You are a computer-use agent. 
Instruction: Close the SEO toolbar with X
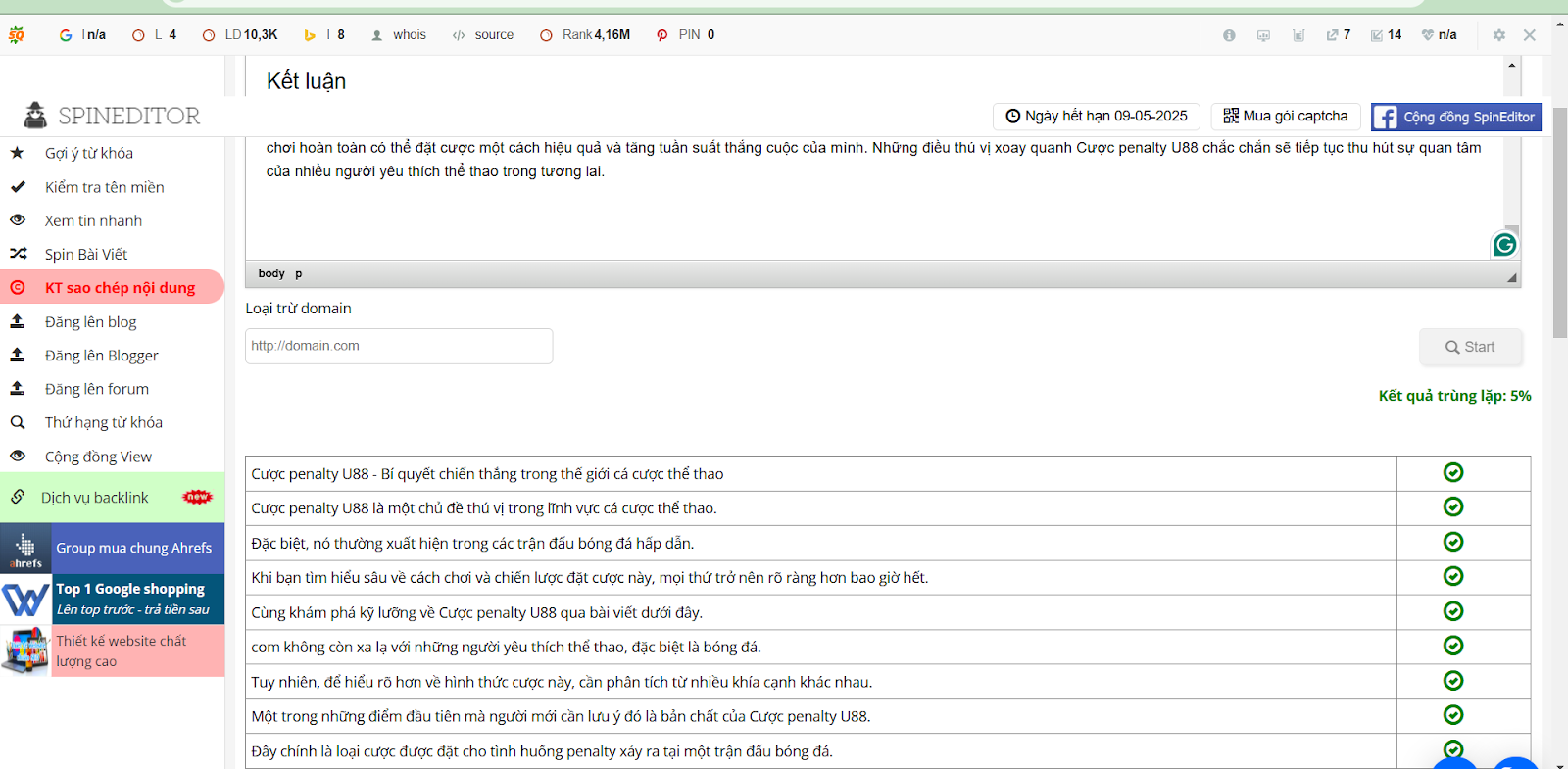tap(1530, 35)
